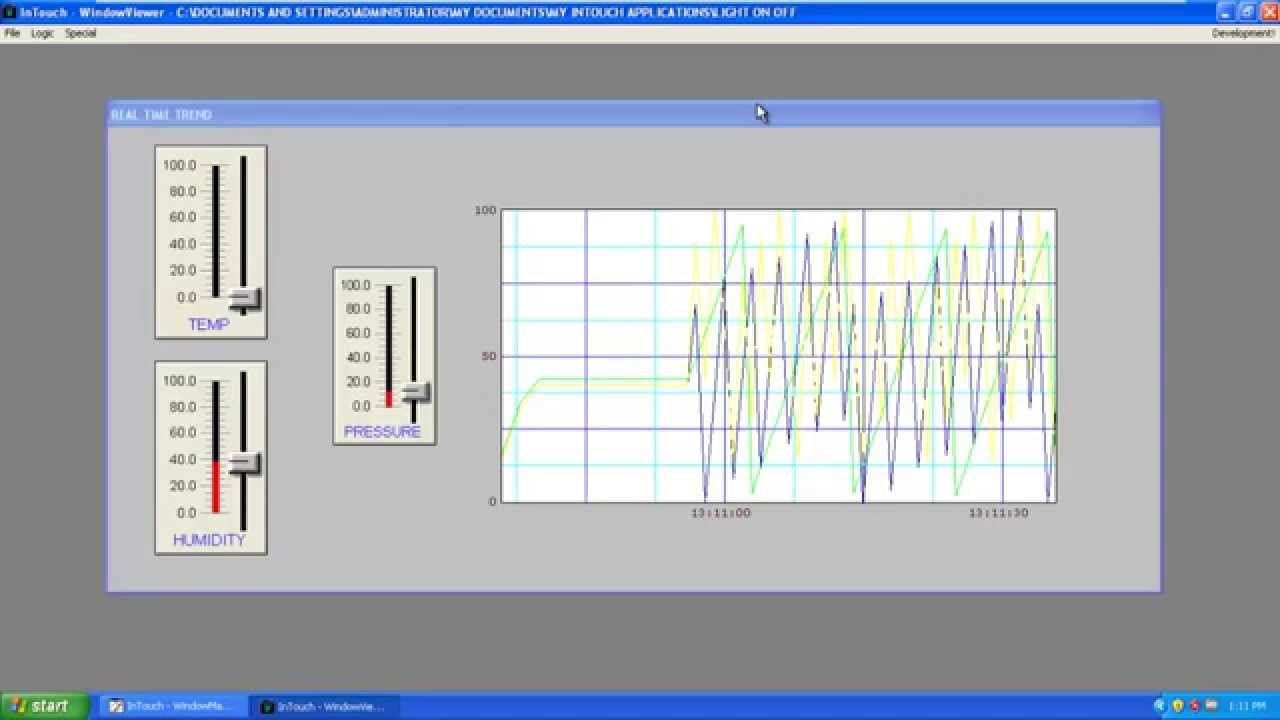Minimize the InTouch WindowViewer window
The width and height of the screenshot is (1280, 720).
[x=1227, y=12]
